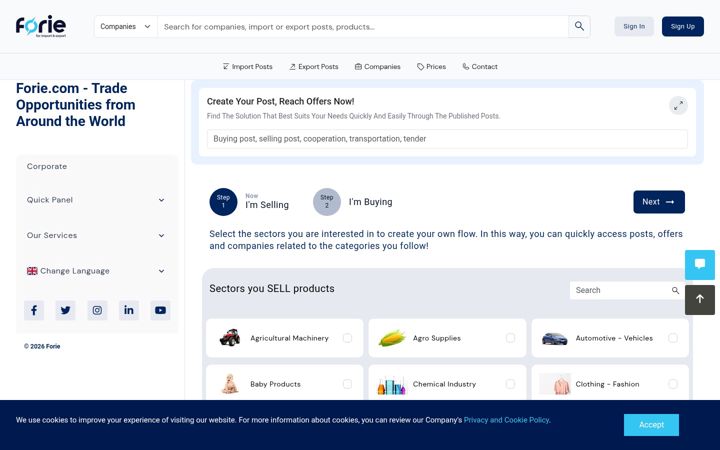Check the Baby Products checkbox
This screenshot has width=720, height=450.
[347, 384]
